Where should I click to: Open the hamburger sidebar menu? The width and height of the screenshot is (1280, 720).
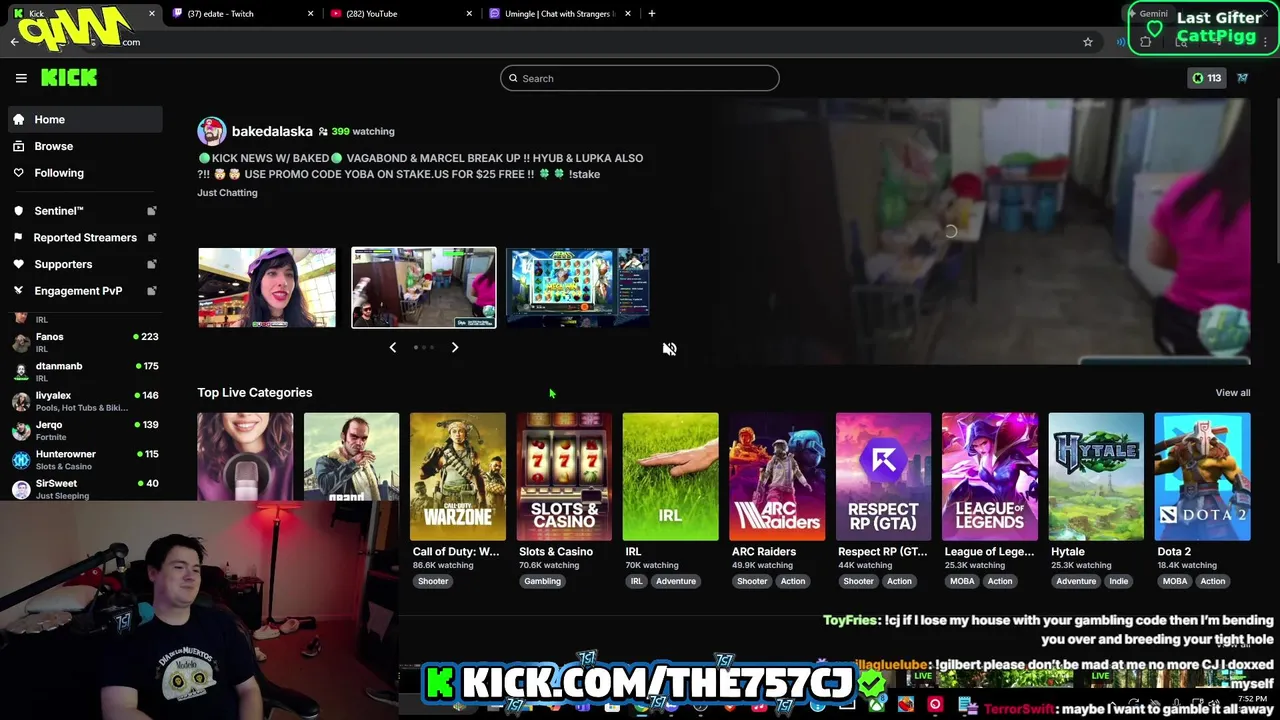(x=21, y=78)
